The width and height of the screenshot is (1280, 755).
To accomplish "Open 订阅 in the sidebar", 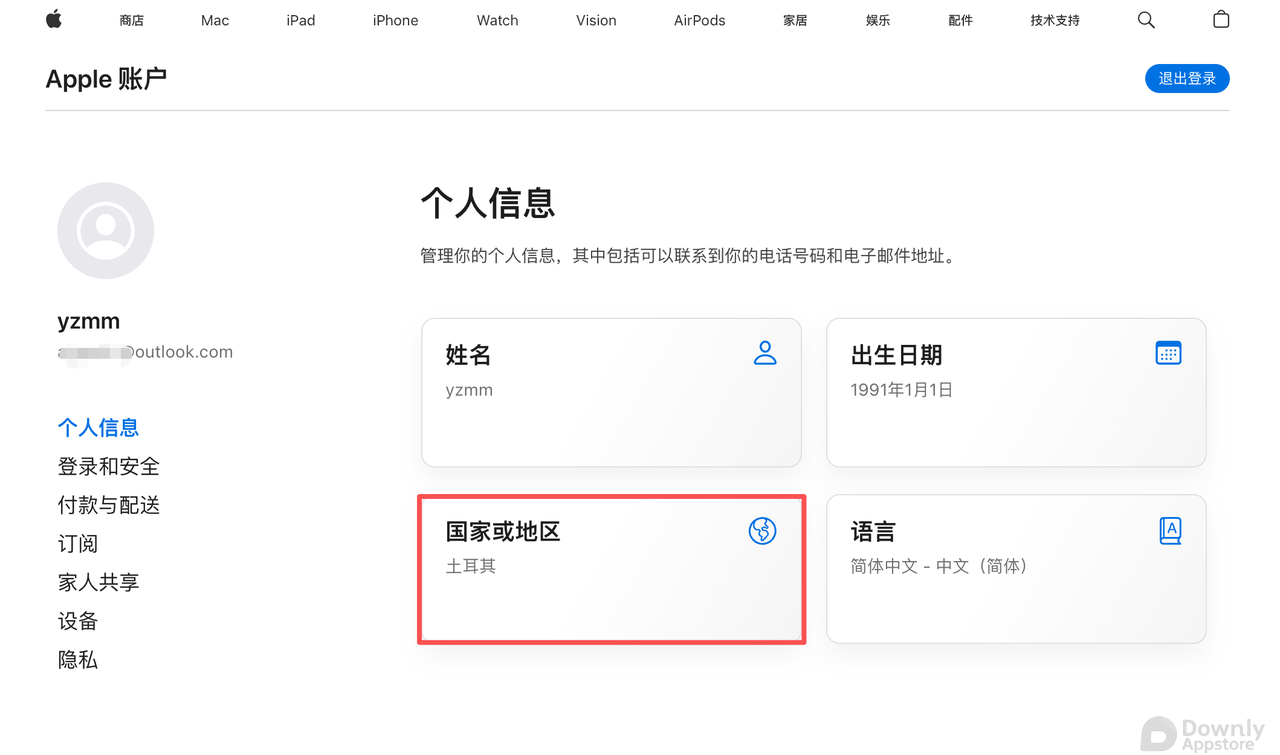I will 78,544.
